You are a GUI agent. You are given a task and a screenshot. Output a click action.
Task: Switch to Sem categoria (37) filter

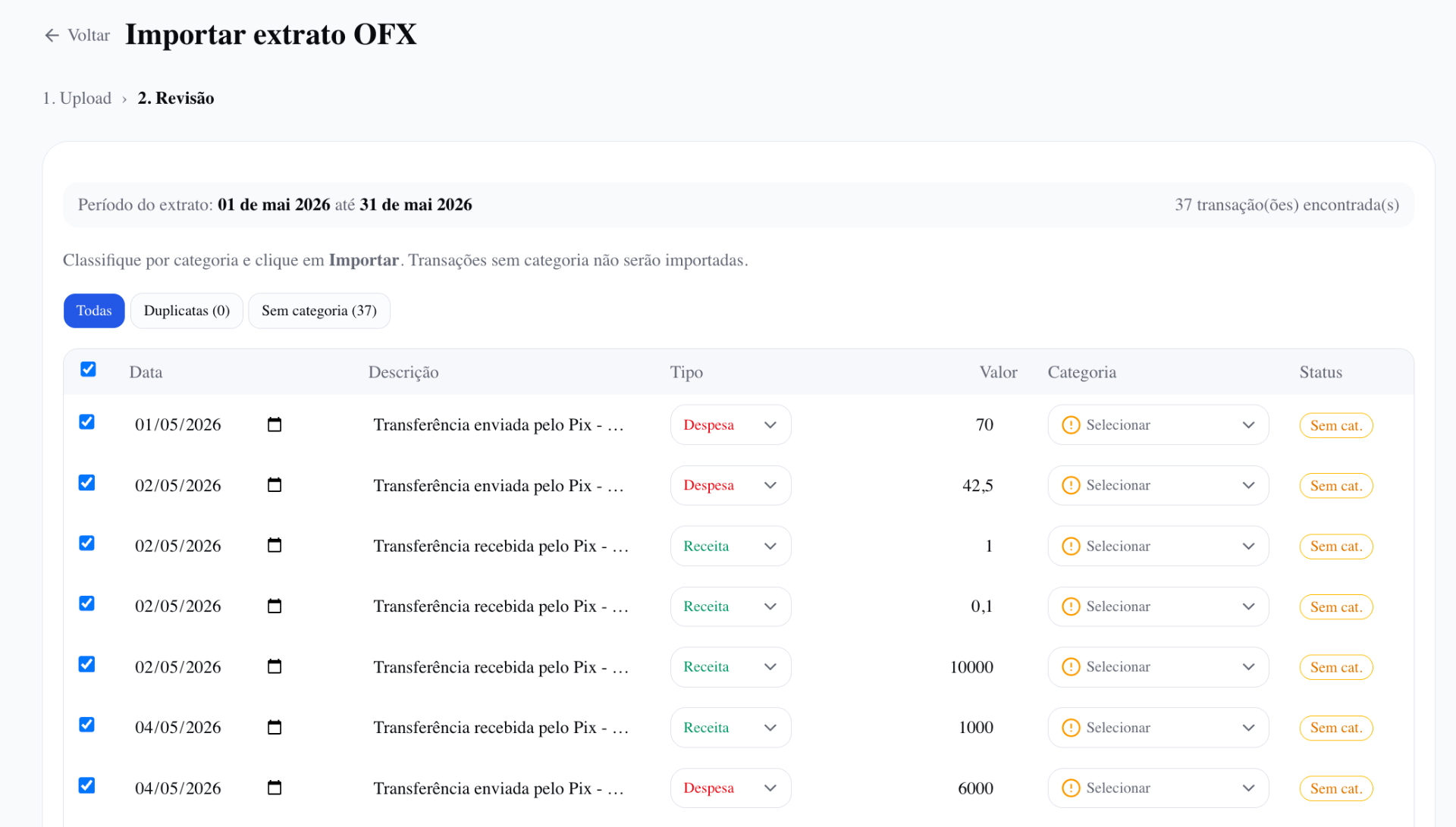pos(319,311)
